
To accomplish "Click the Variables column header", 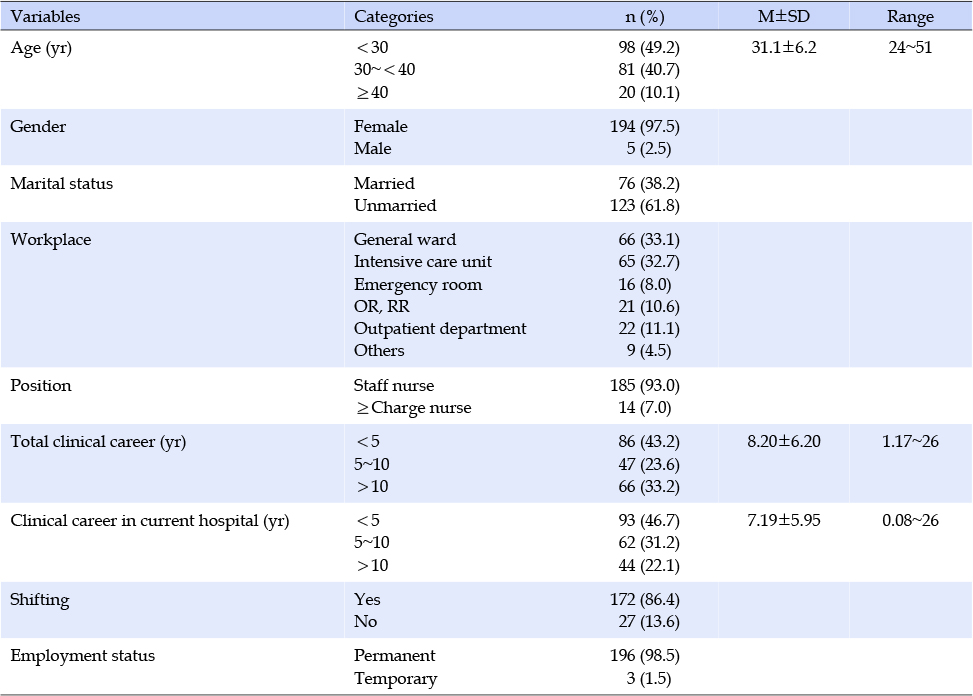I will pyautogui.click(x=45, y=16).
